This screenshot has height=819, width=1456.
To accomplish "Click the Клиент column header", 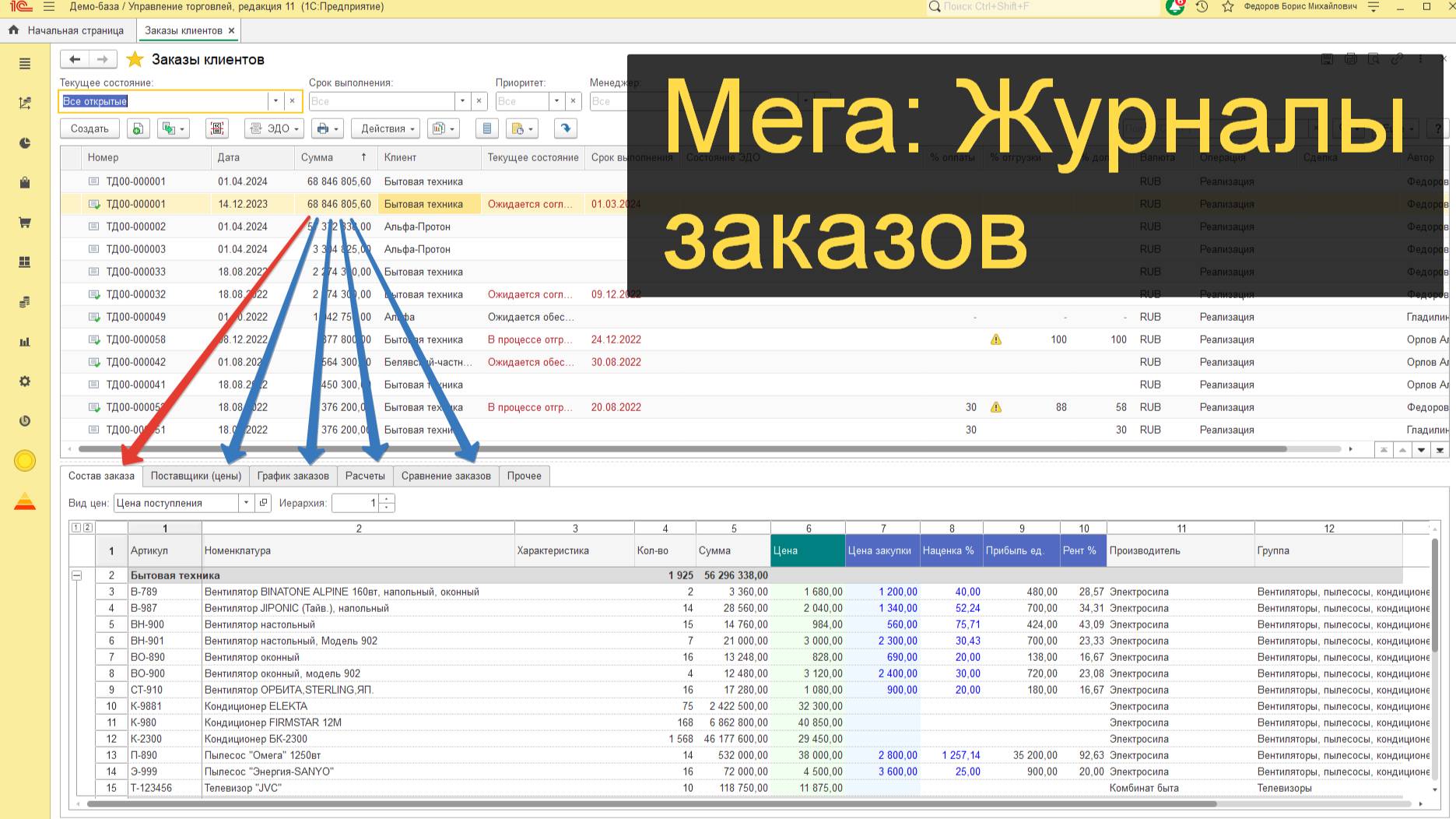I will [430, 157].
